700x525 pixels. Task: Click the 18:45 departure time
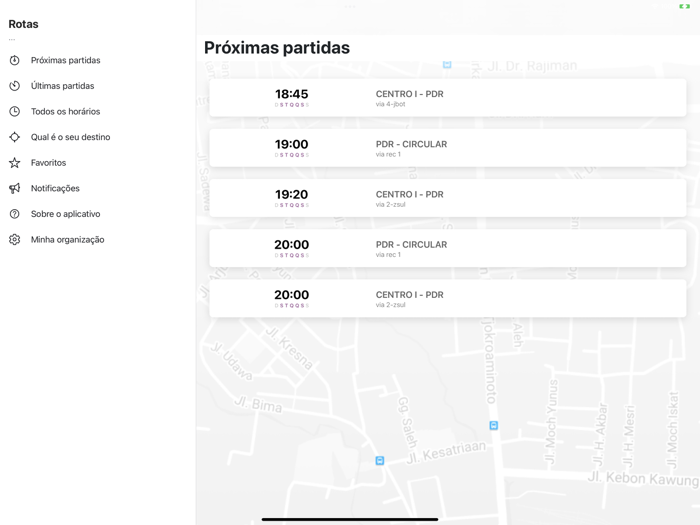click(292, 94)
